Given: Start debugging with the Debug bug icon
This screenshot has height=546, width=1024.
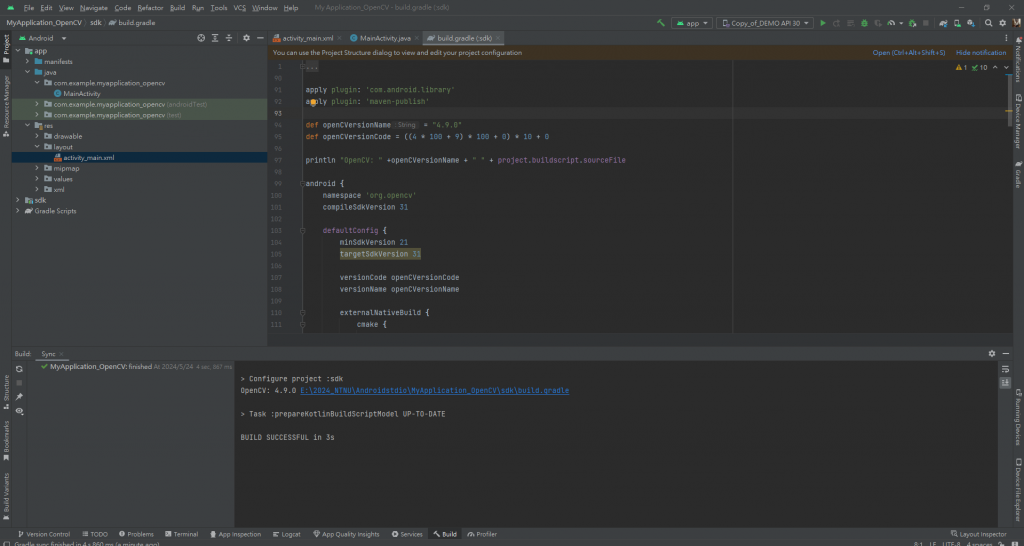Looking at the screenshot, I should [x=862, y=22].
